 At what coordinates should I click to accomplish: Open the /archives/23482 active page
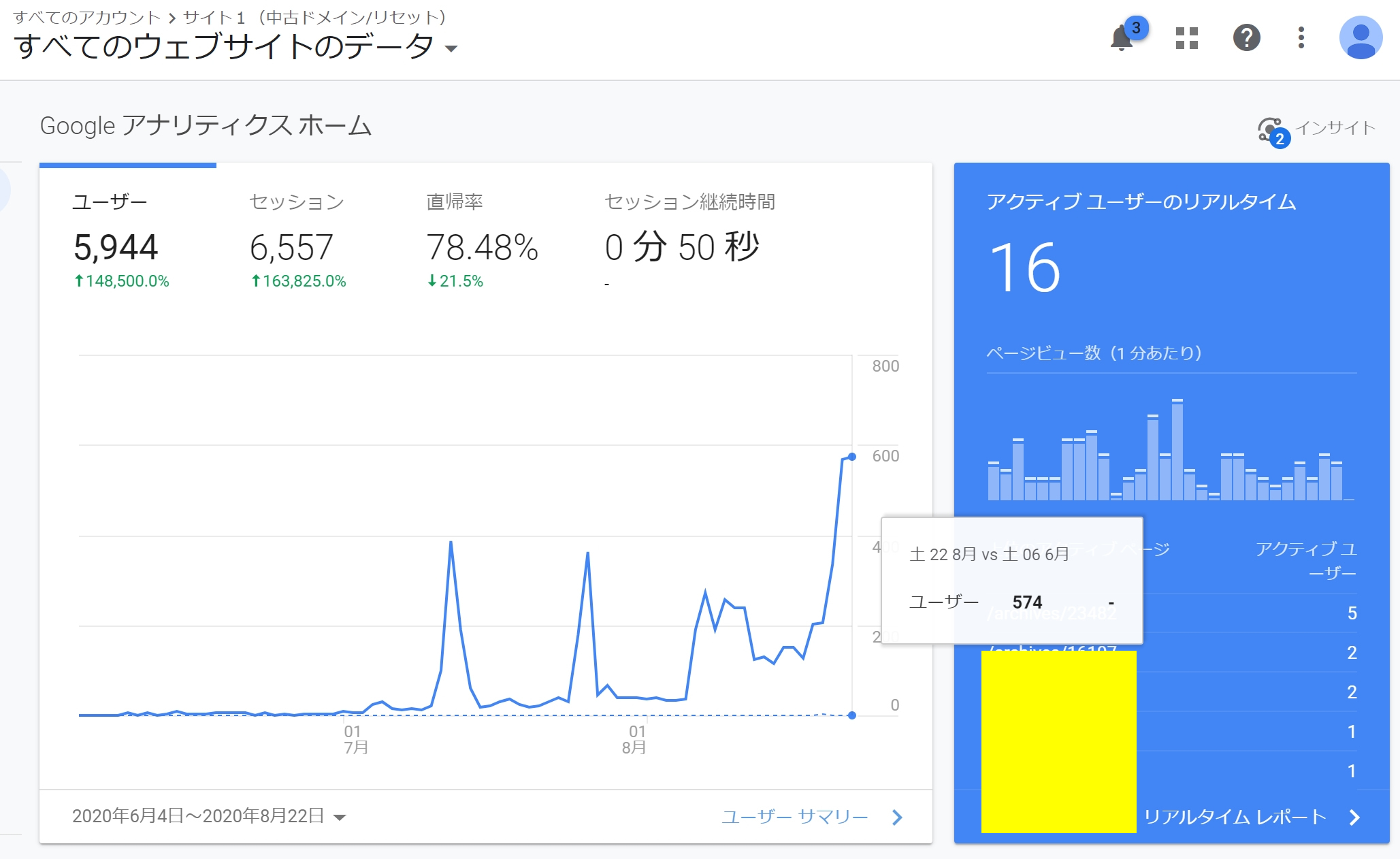[1050, 612]
